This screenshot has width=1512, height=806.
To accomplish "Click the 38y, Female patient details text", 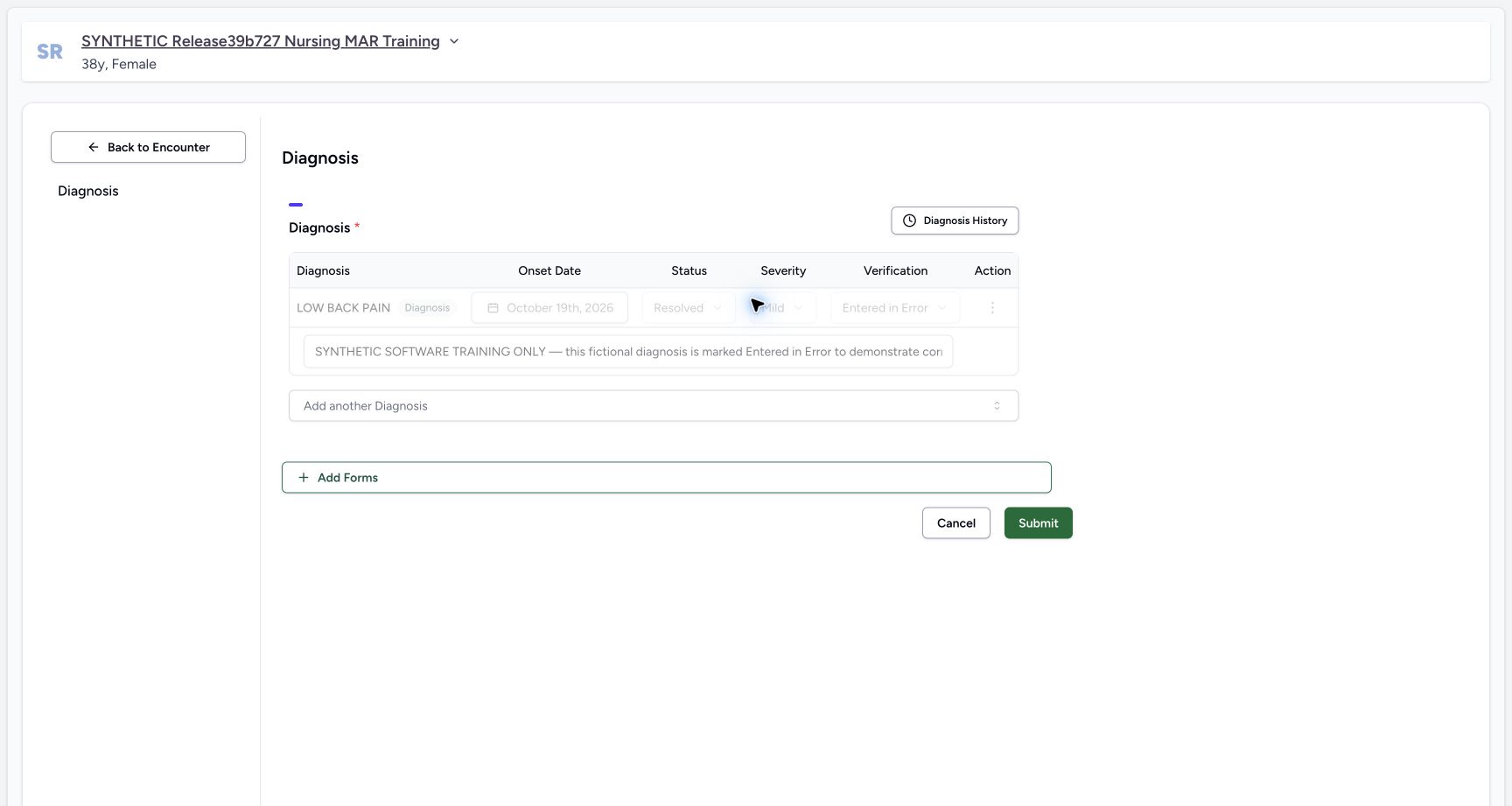I will pos(119,64).
